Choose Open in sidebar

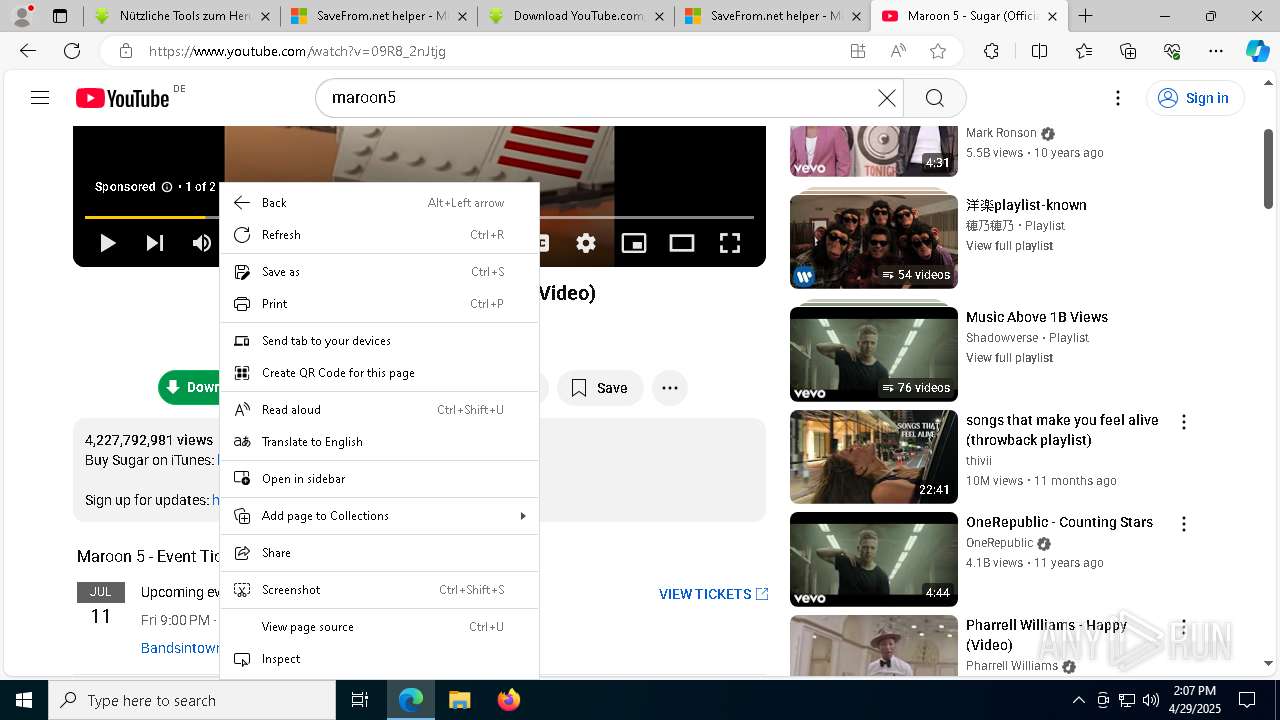[379, 479]
